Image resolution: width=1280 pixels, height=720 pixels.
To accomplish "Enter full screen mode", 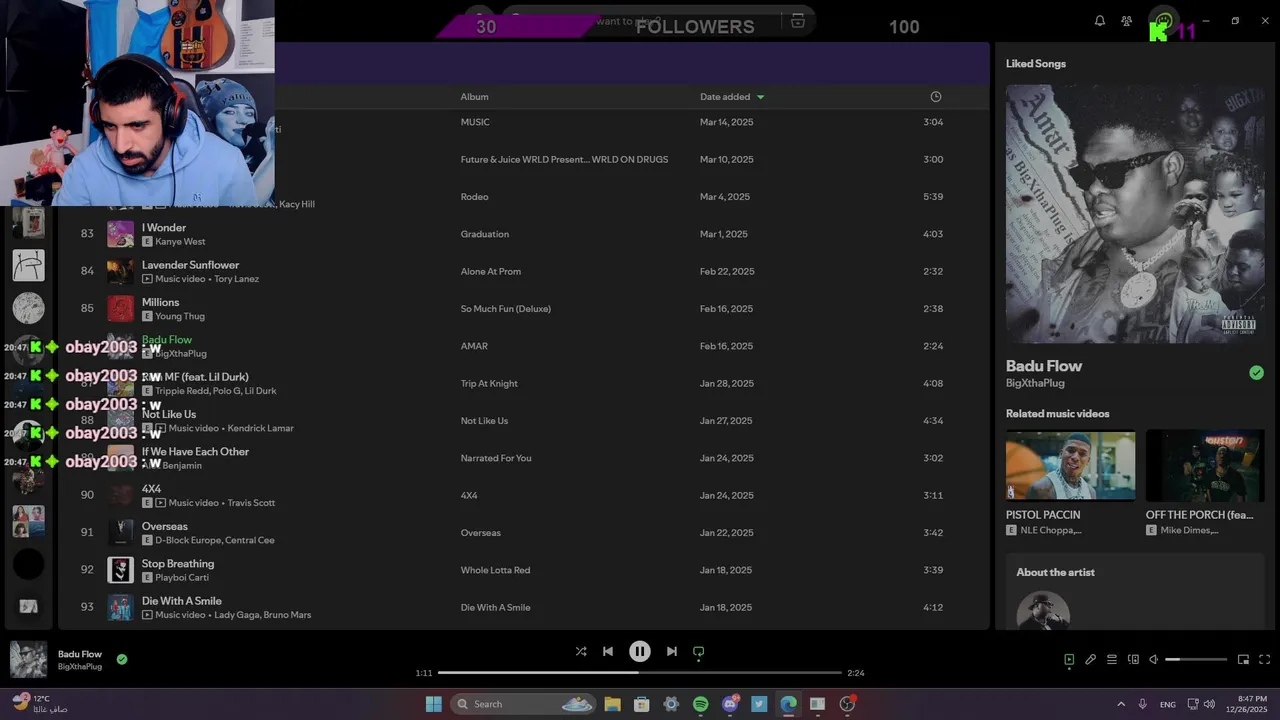I will [1265, 659].
